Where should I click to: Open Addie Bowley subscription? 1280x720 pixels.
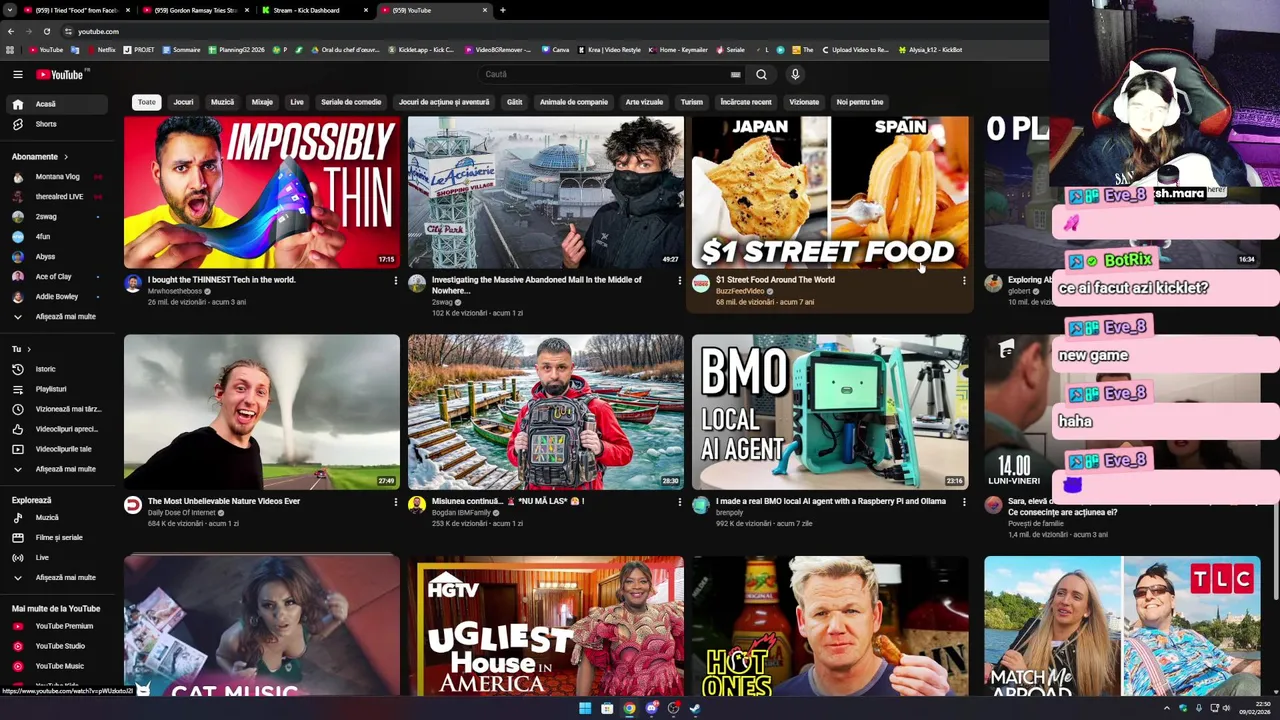[58, 297]
